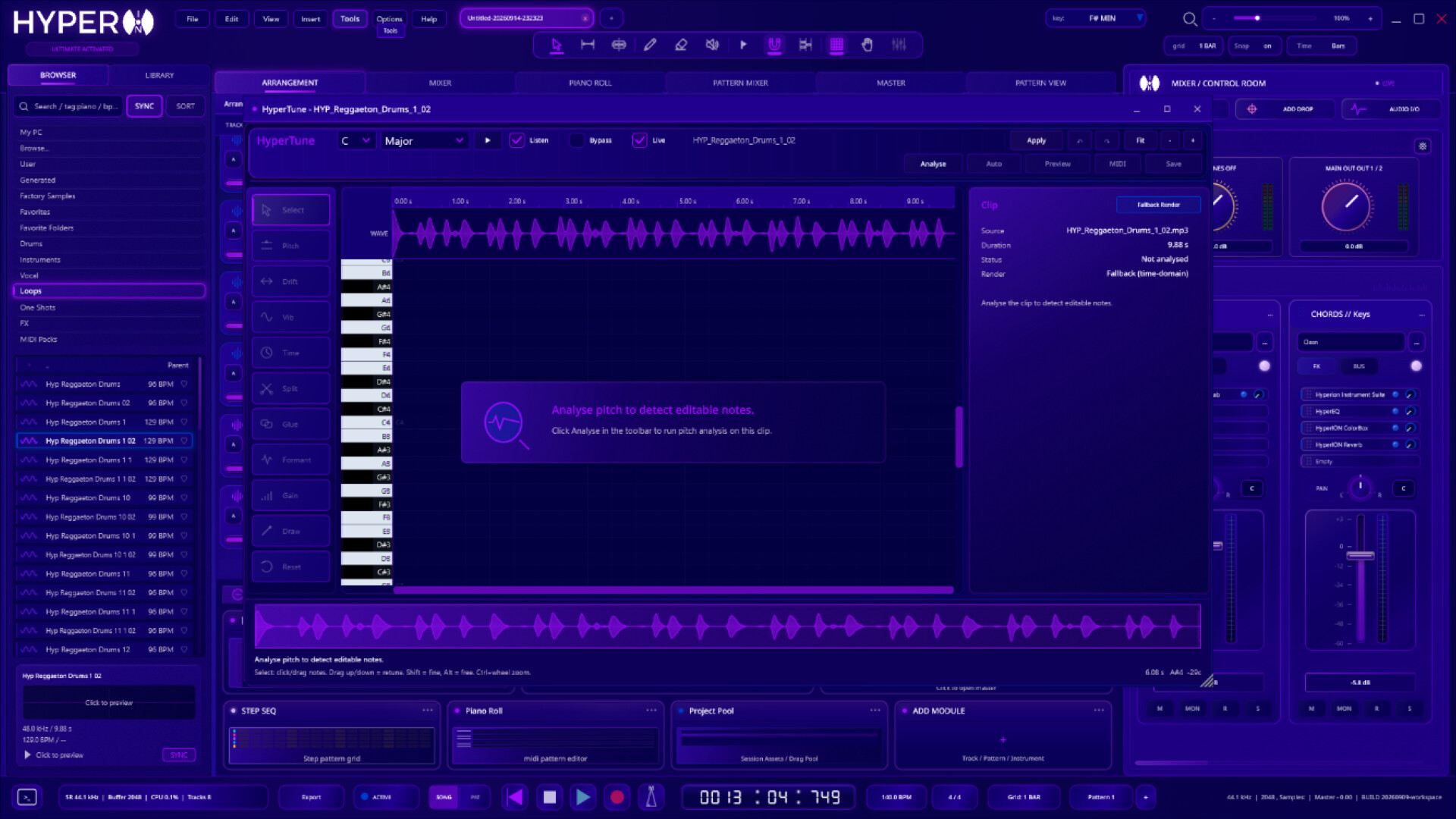Click the Analyse button

coord(933,164)
